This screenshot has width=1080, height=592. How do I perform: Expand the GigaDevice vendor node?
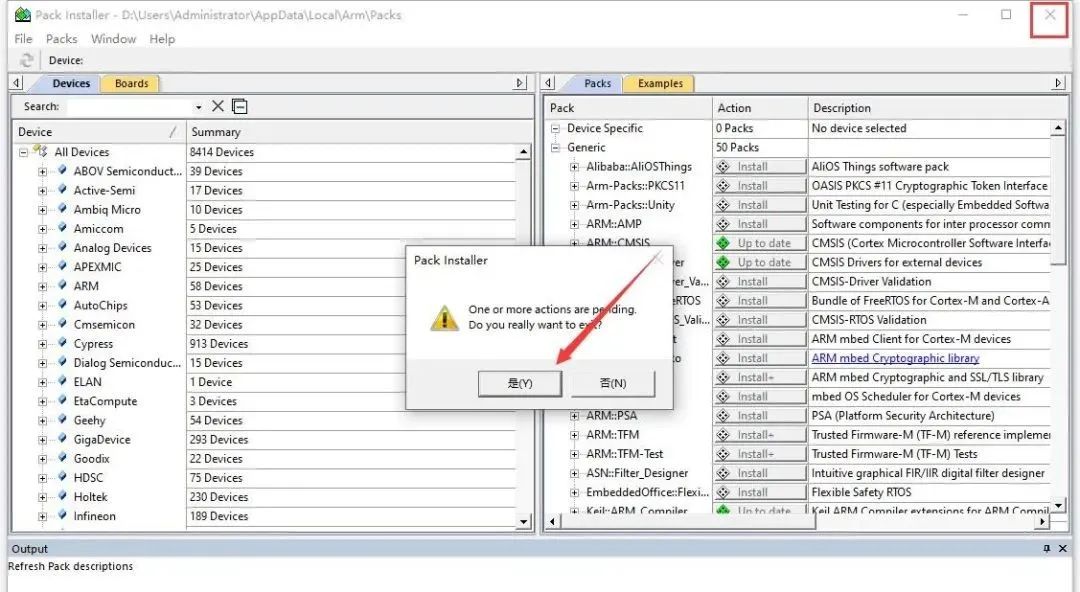pyautogui.click(x=43, y=440)
